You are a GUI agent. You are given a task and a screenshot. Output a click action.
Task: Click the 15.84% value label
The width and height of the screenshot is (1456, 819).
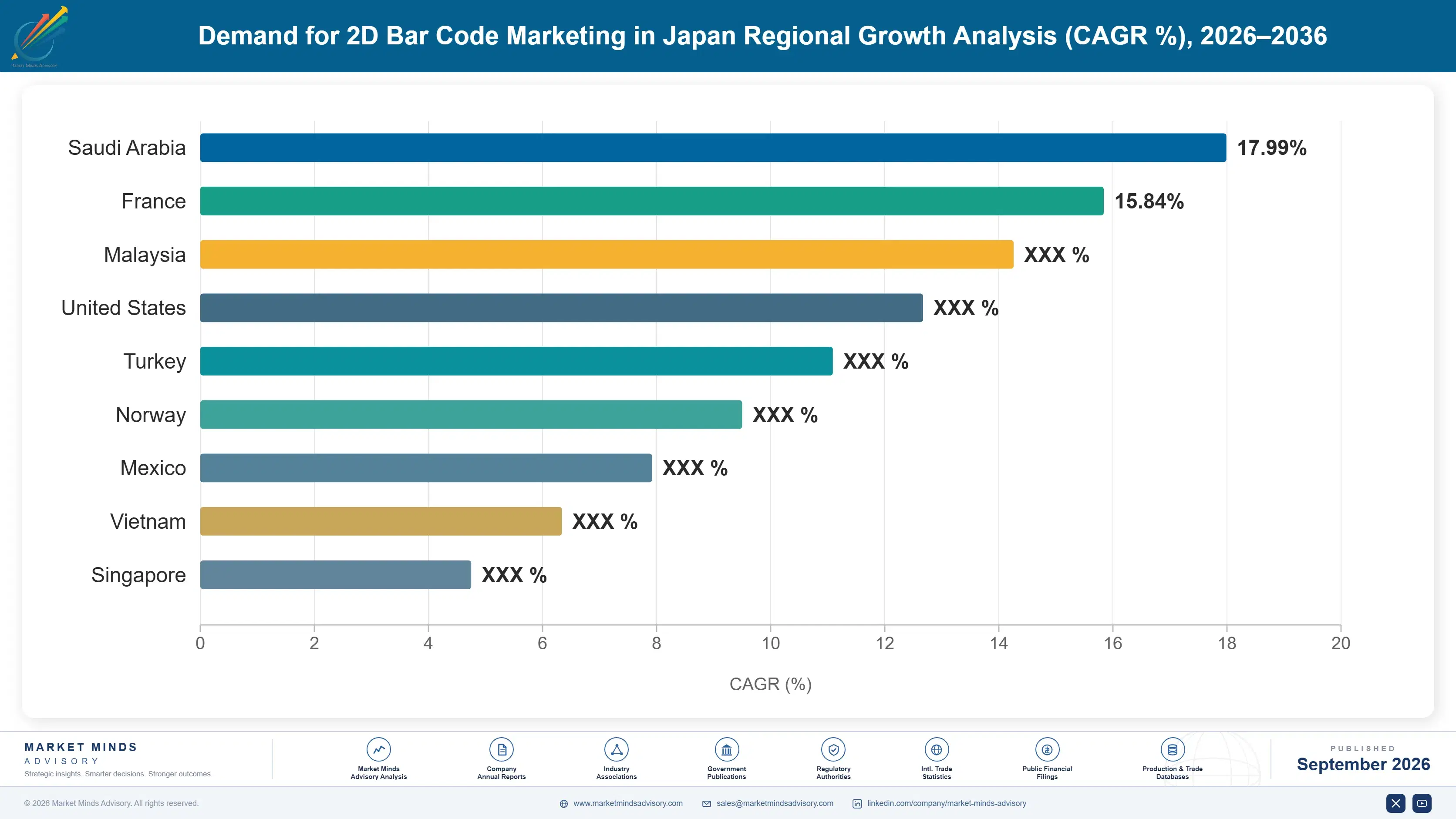coord(1149,201)
